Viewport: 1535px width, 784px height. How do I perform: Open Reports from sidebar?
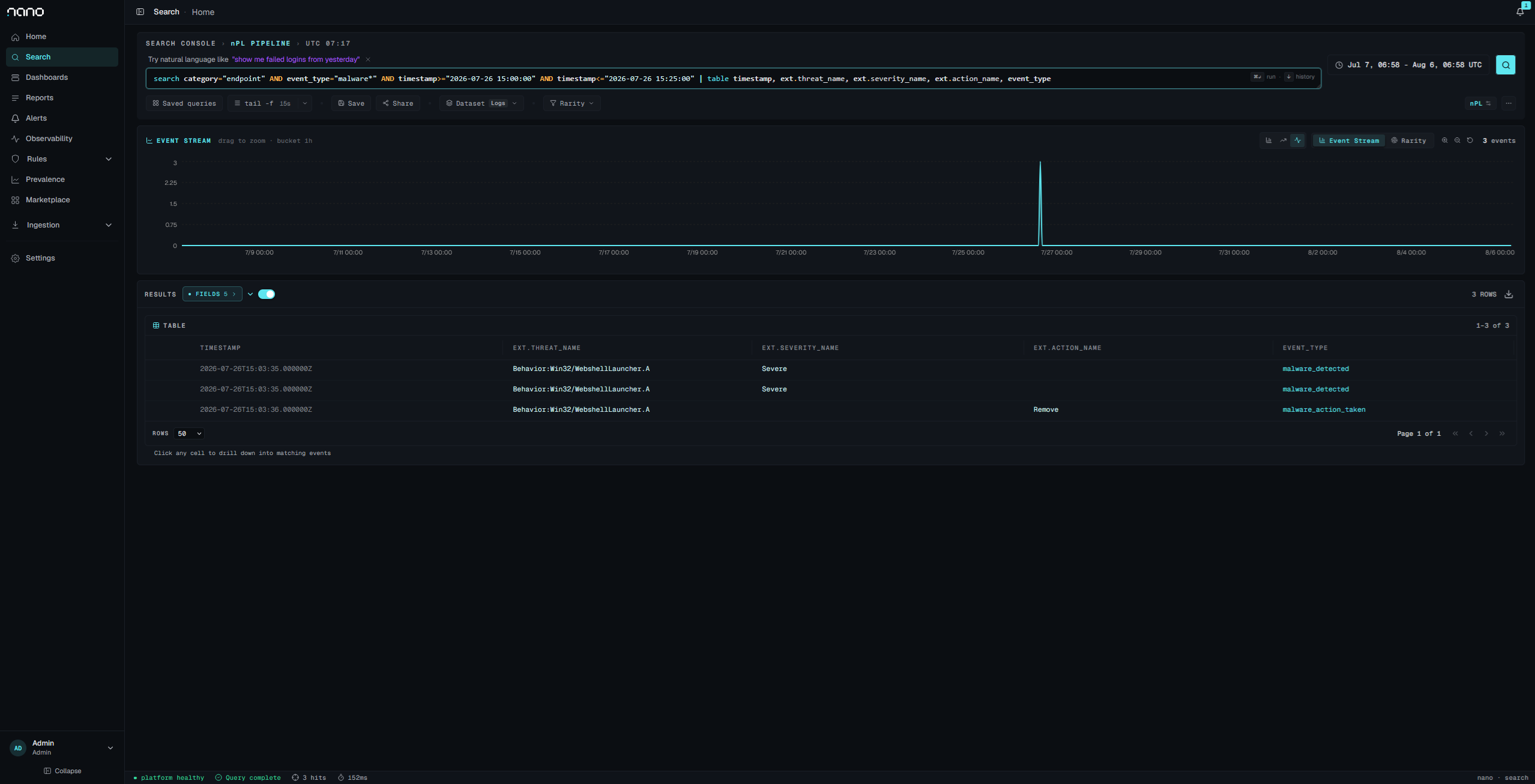62,98
